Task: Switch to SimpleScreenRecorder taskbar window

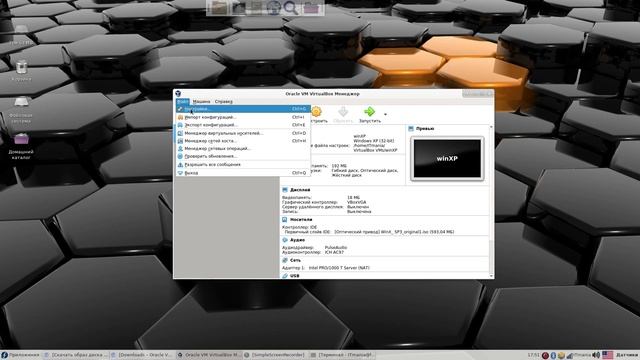Action: (x=274, y=355)
